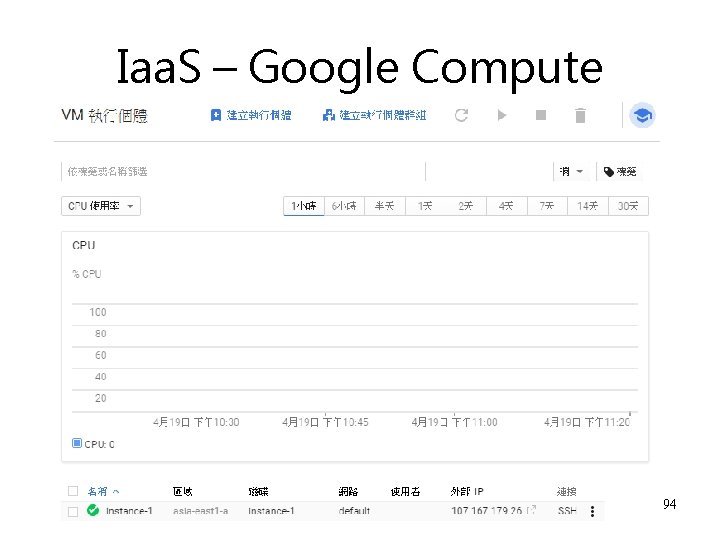The image size is (720, 540).
Task: Select the 6小時 time range tab
Action: 344,206
